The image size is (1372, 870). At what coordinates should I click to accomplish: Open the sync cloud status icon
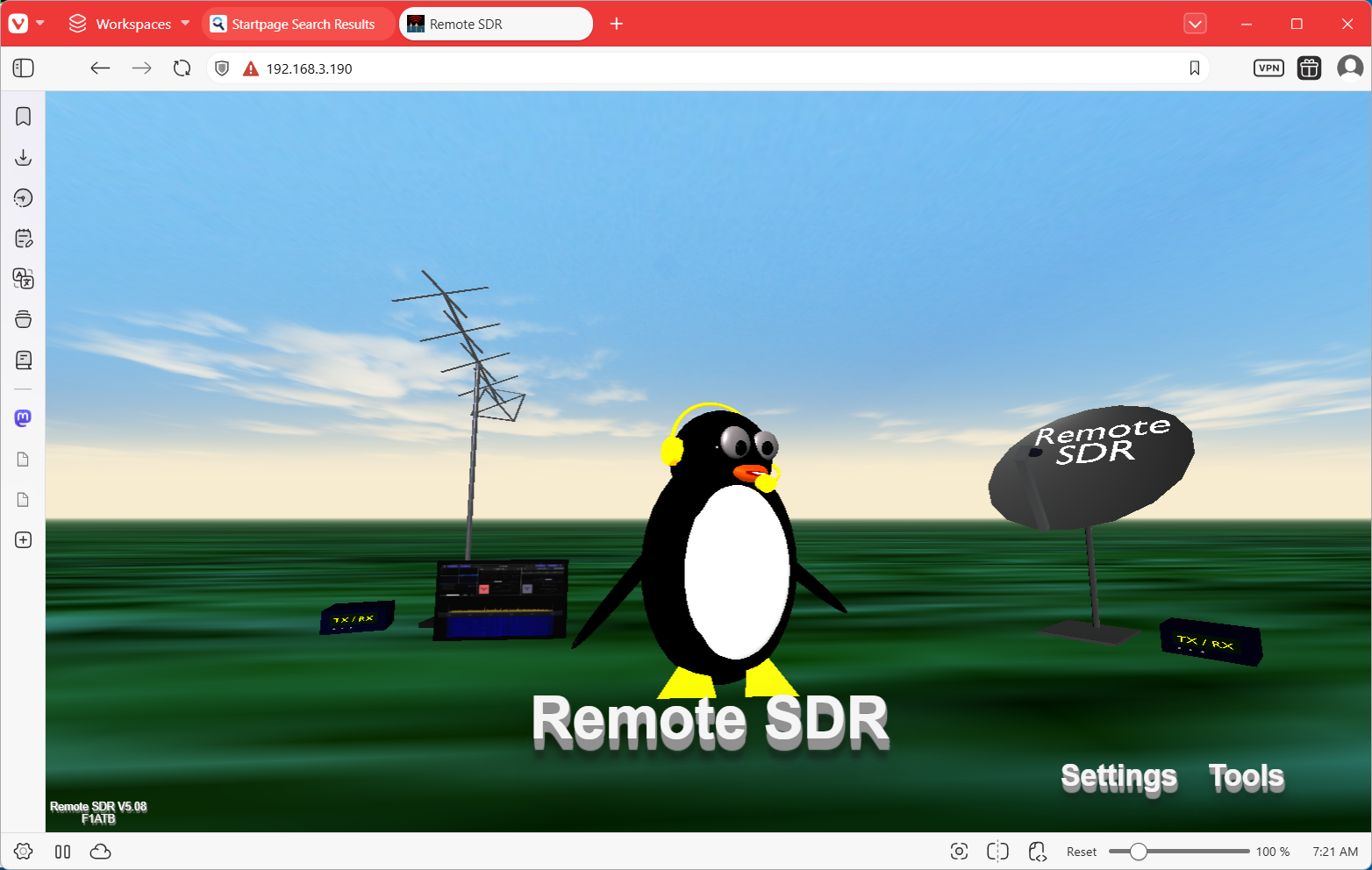point(100,852)
